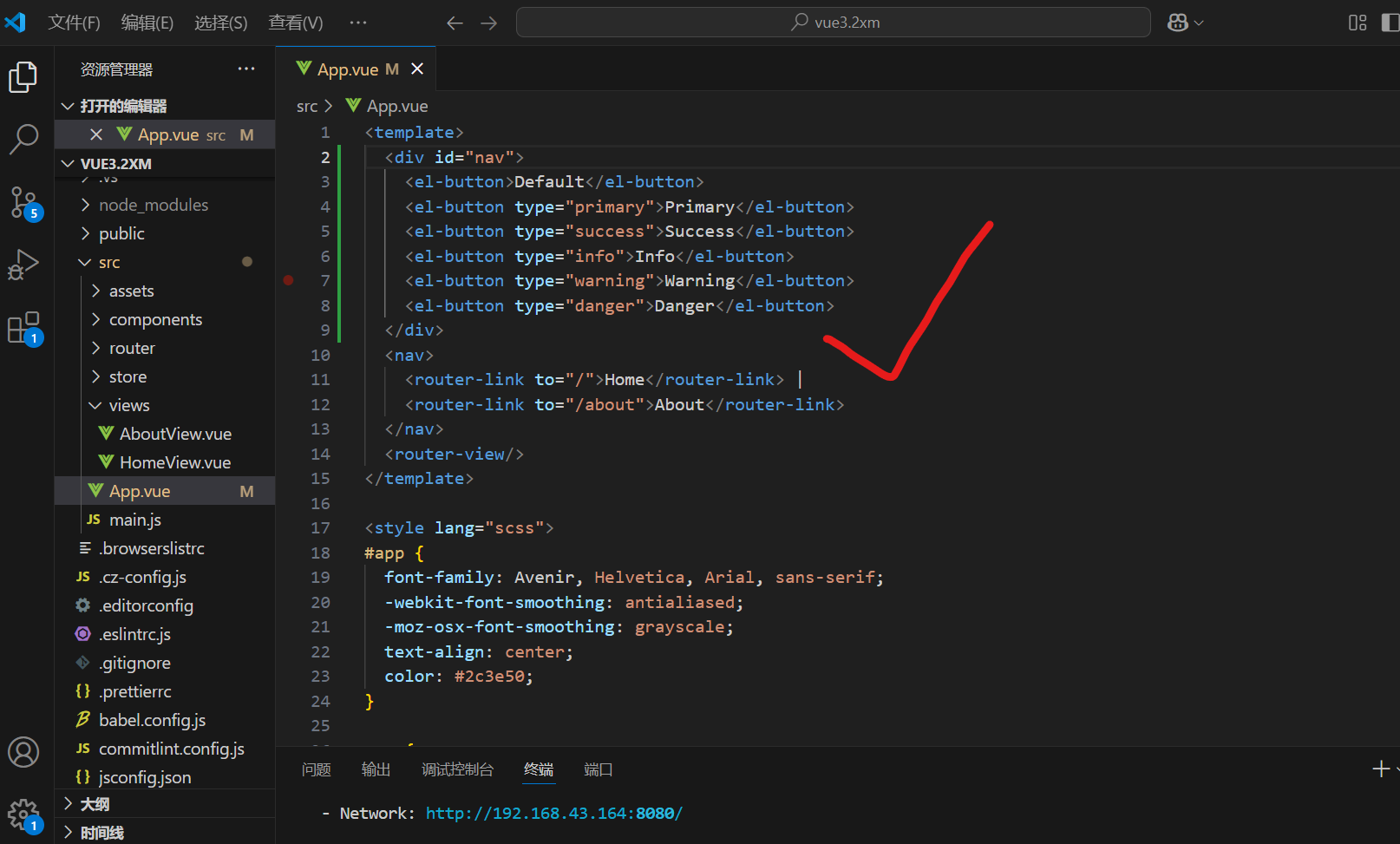Open the 查看 menu
This screenshot has width=1400, height=844.
pos(295,23)
